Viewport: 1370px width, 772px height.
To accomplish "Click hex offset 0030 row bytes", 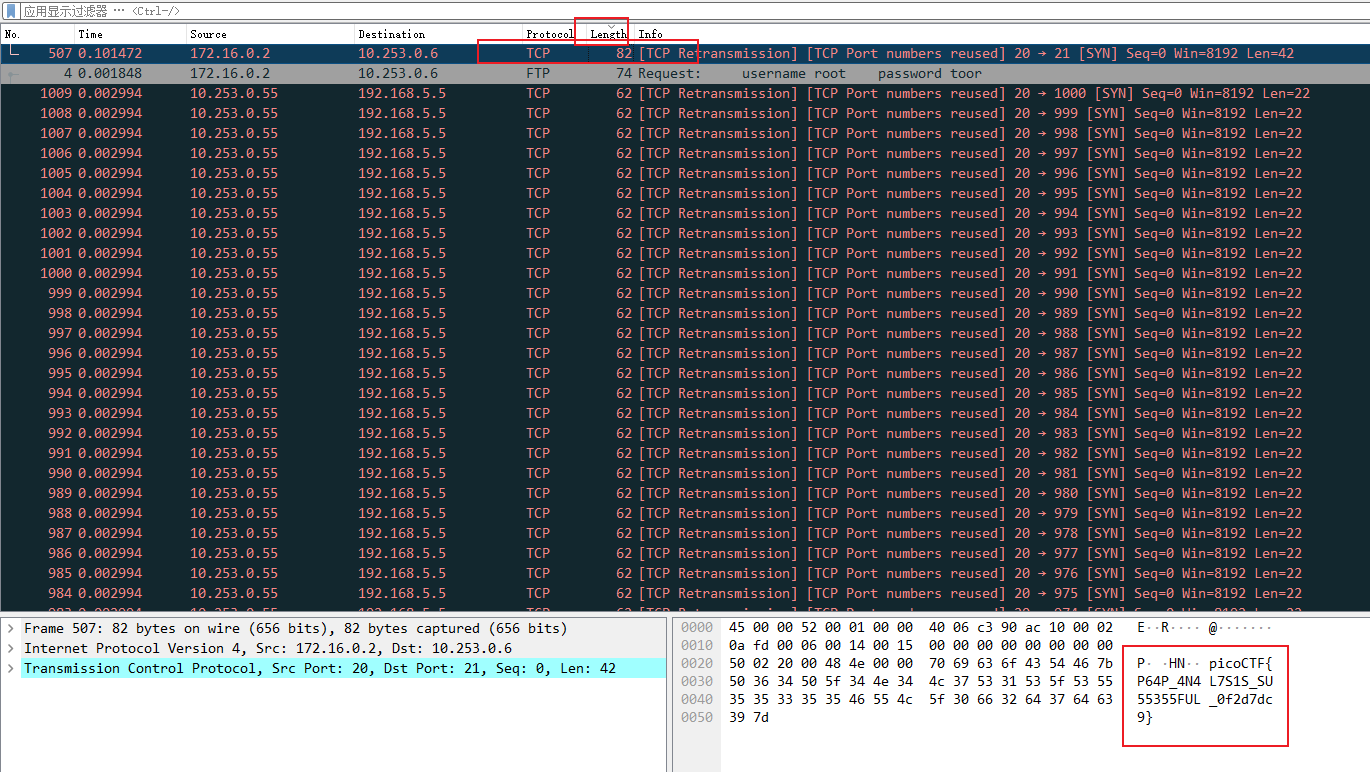I will click(x=920, y=681).
